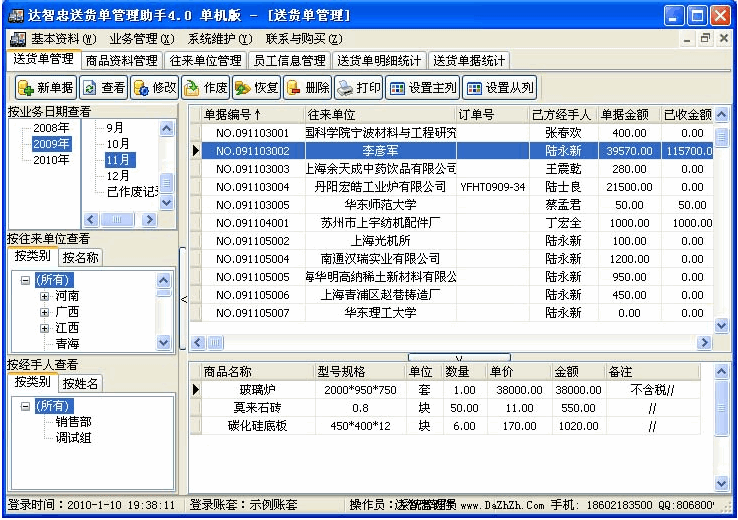Viewport: 738px width, 520px height.
Task: Click the detail grid vertical scrollbar up arrow
Action: 721,372
